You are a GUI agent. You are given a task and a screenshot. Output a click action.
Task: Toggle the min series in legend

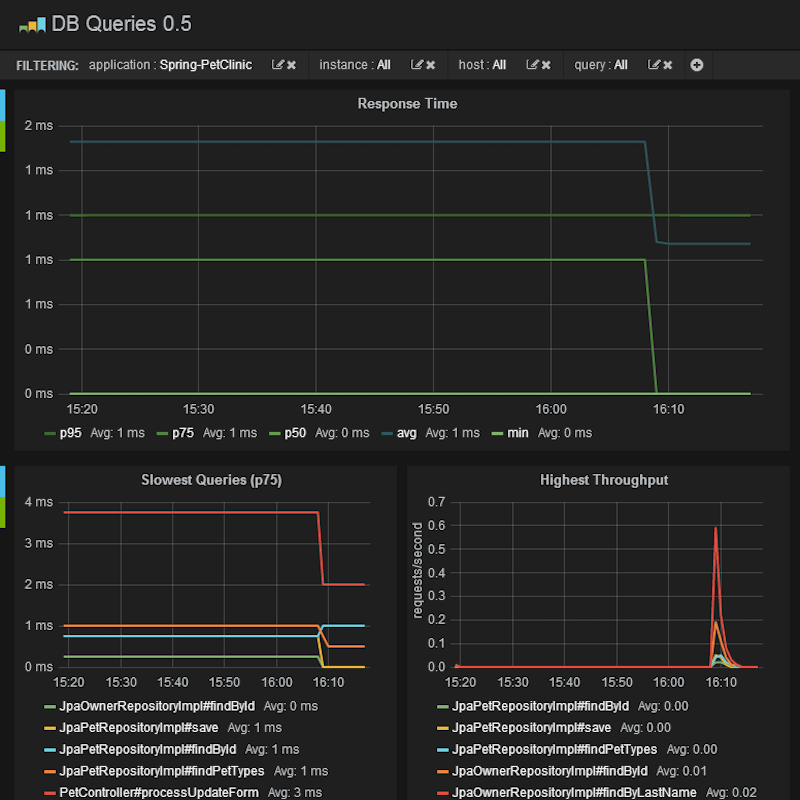coord(517,433)
